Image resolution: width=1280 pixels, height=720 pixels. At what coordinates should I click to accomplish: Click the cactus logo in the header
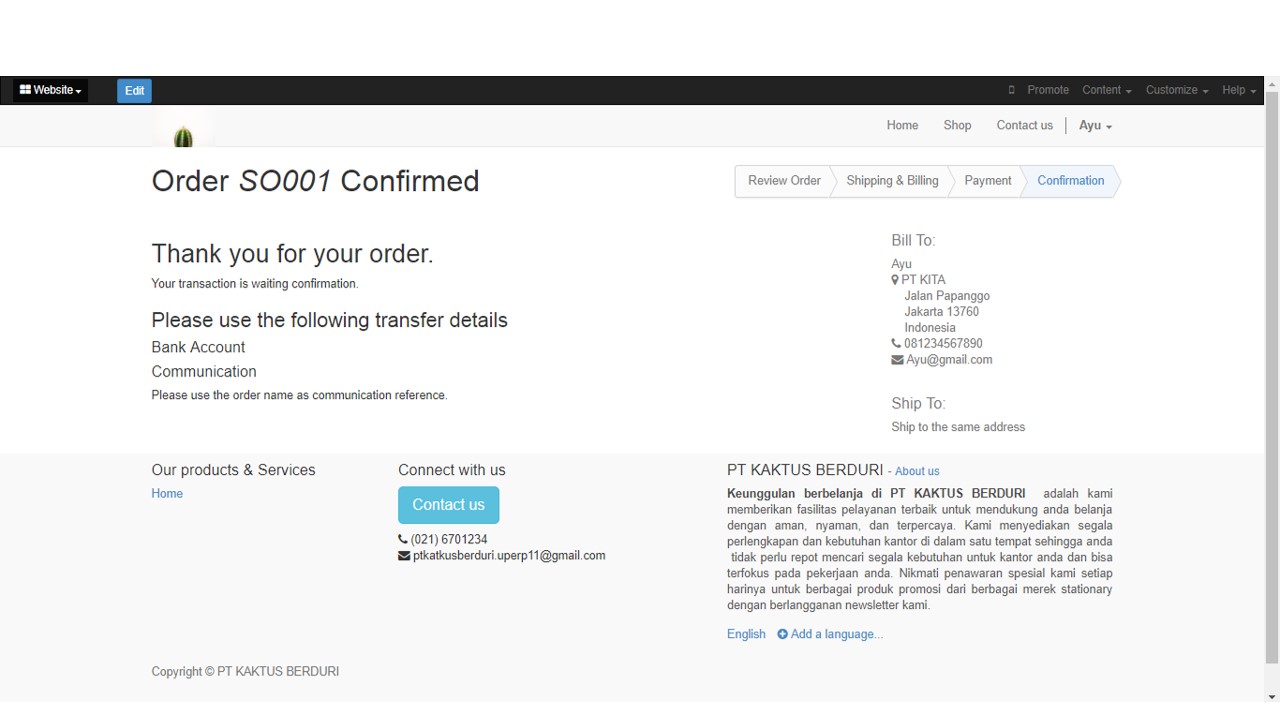(x=183, y=136)
